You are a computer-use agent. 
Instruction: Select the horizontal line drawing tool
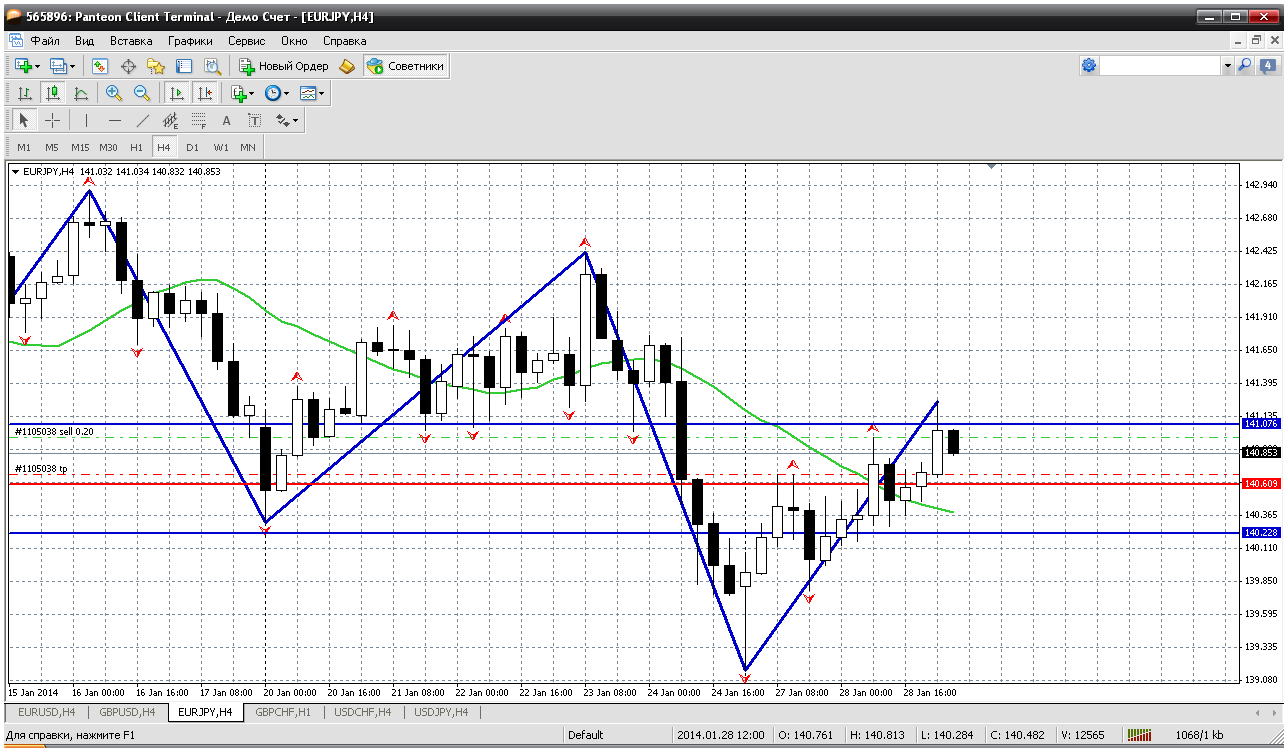click(115, 120)
